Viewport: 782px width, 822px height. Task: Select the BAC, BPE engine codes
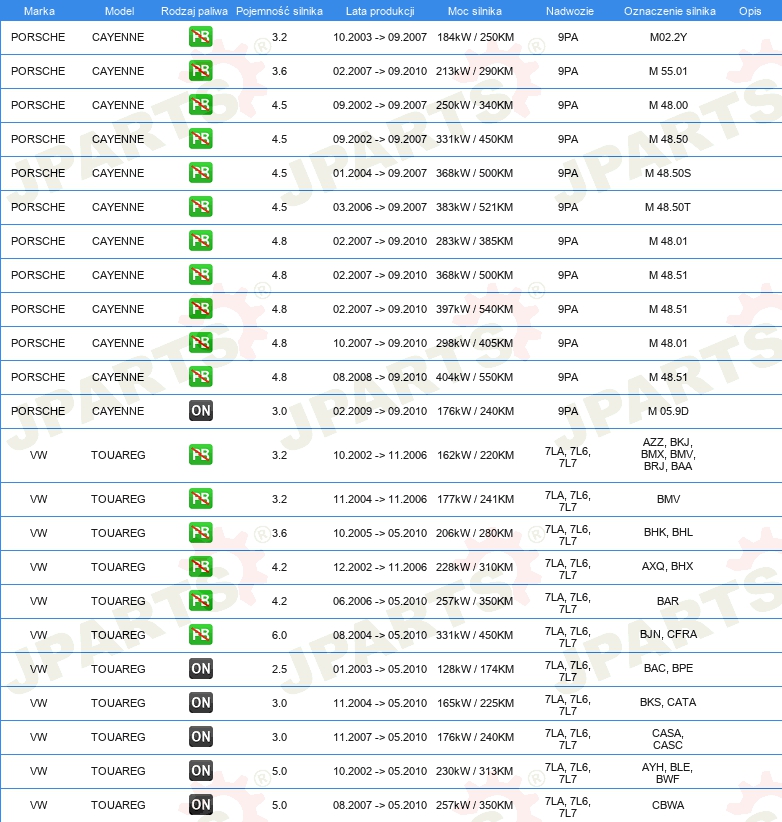(x=668, y=668)
